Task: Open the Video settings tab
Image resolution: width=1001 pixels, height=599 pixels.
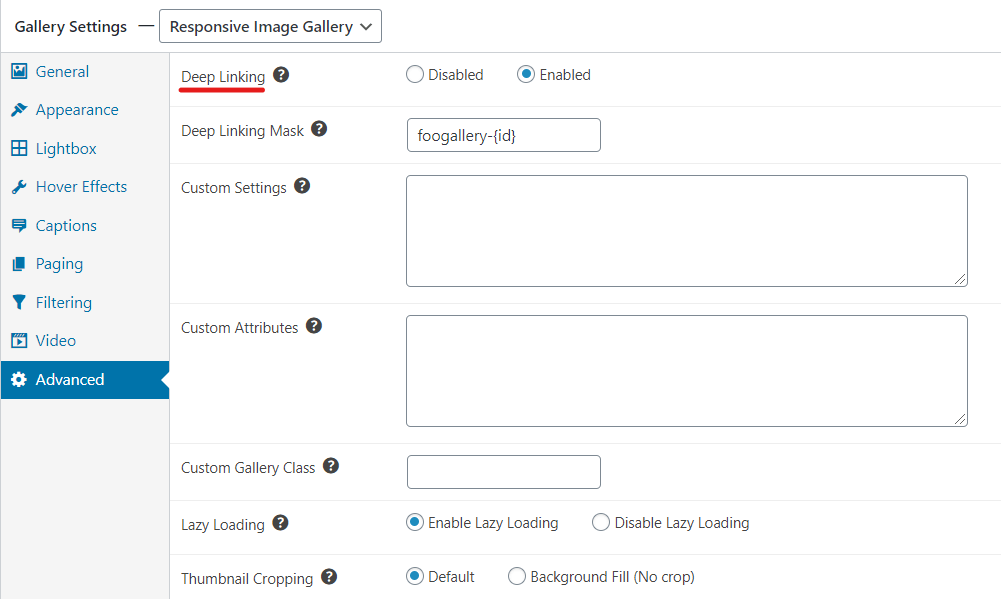Action: point(85,340)
